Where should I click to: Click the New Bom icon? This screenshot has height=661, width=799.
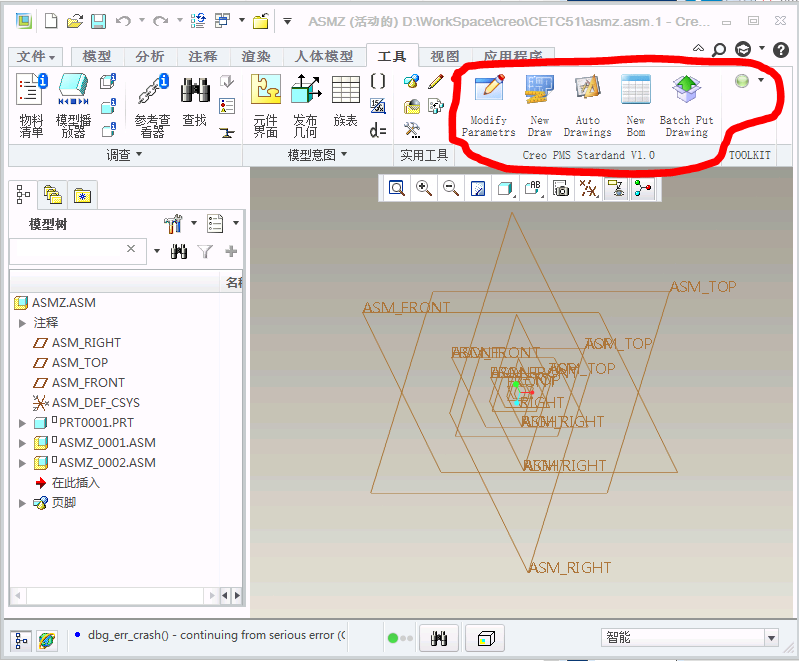tap(636, 105)
